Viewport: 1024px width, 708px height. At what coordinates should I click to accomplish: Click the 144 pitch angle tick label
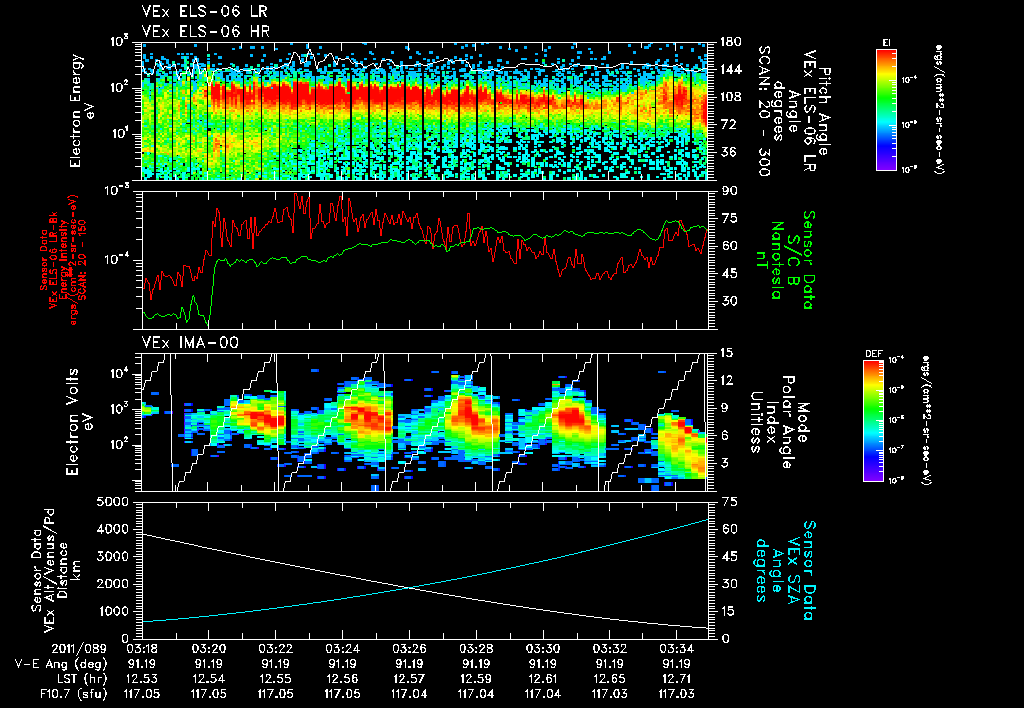coord(730,69)
